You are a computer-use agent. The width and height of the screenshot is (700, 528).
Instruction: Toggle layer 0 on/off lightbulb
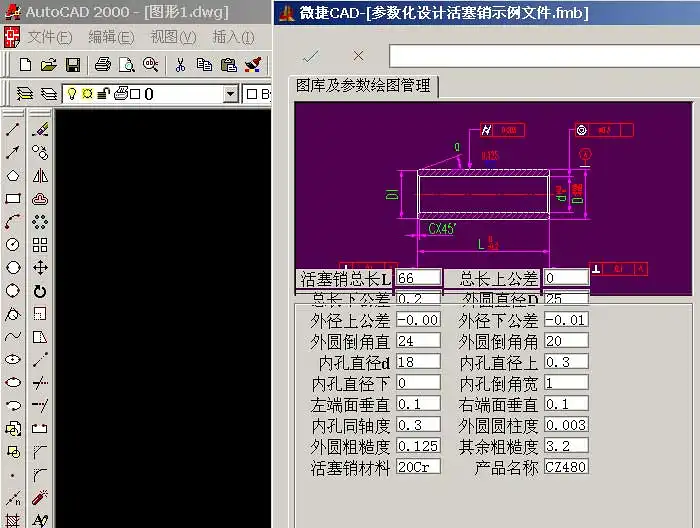tap(71, 94)
